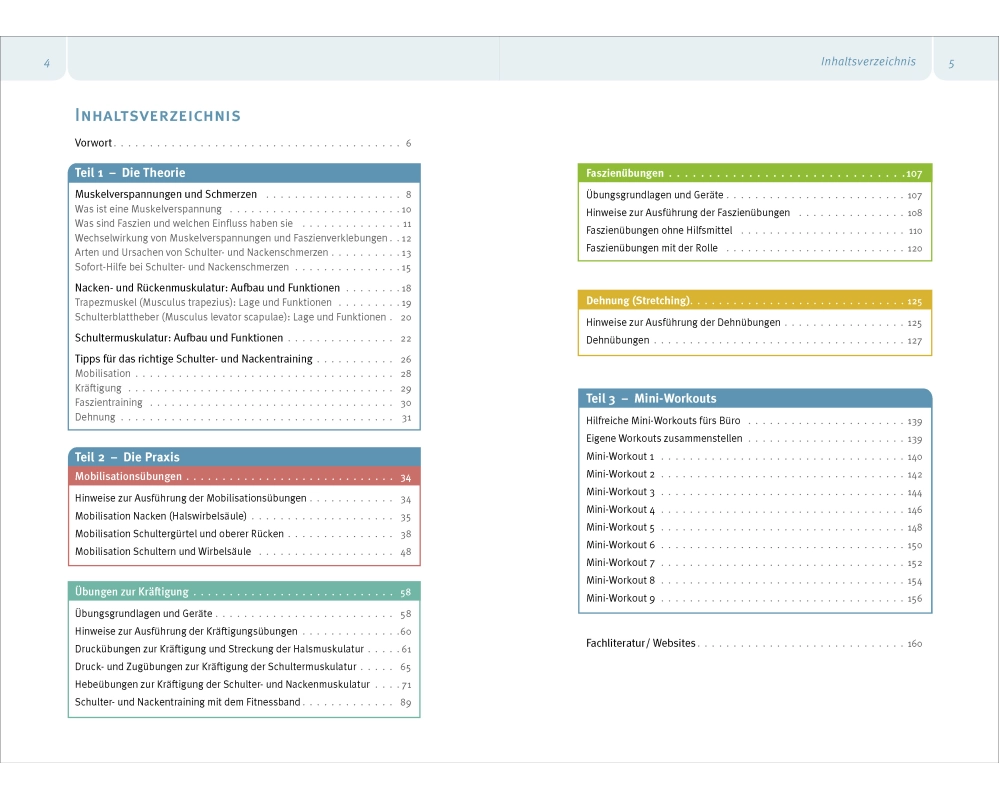
Task: Open 'Was ist eine Muskelverspannung' entry
Action: (148, 209)
